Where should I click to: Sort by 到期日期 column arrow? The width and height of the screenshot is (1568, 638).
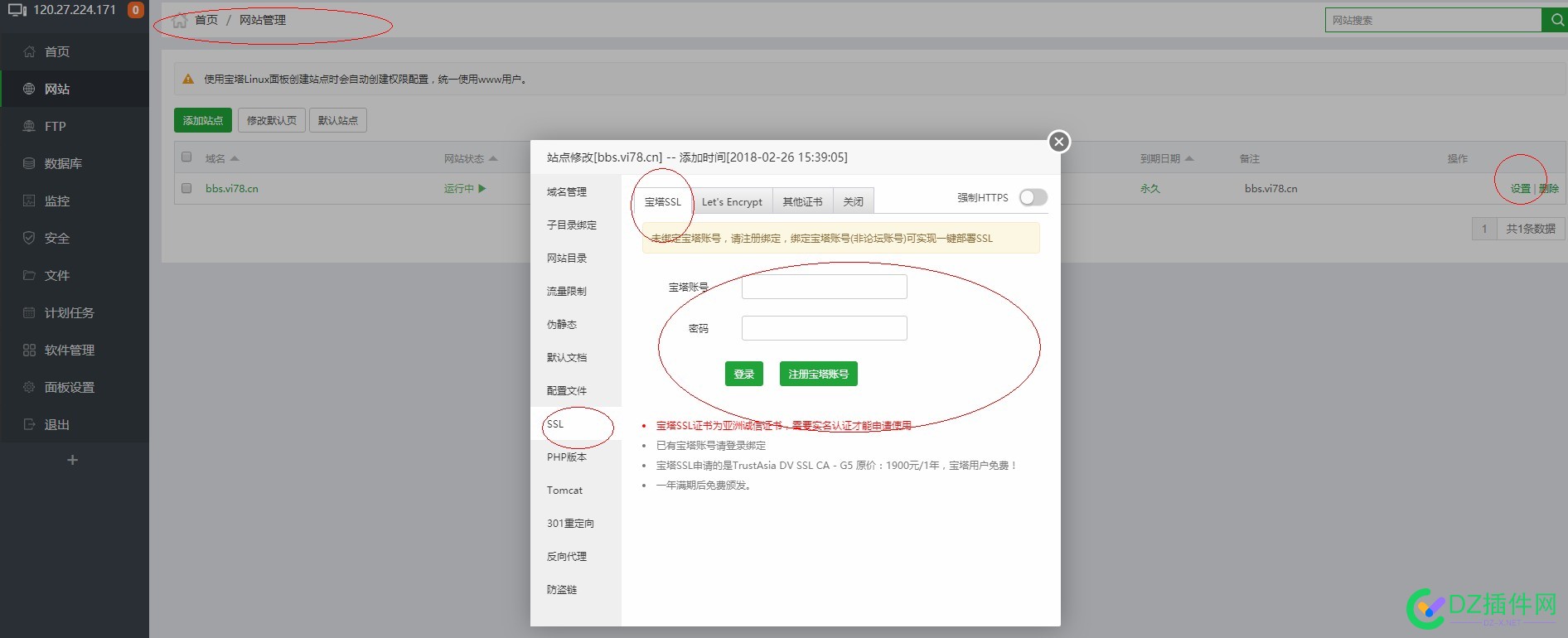pos(1189,158)
